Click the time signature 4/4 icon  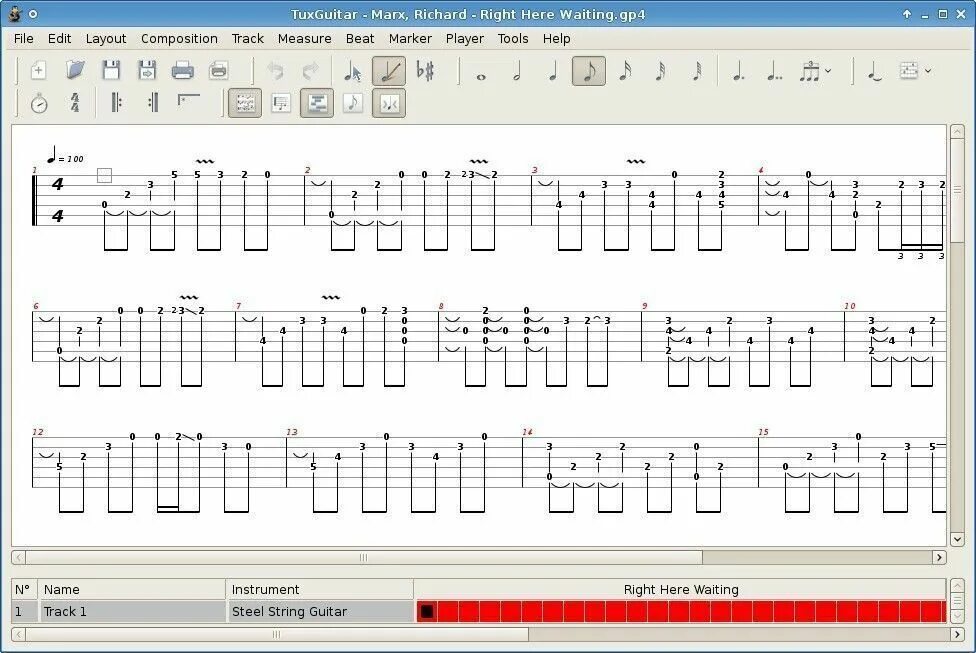point(74,102)
